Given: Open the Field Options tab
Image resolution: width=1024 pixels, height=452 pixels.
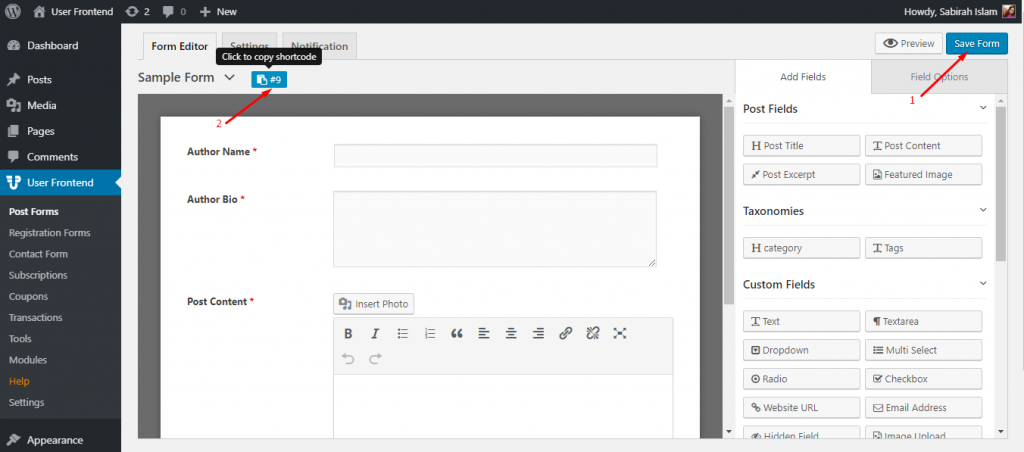Looking at the screenshot, I should pyautogui.click(x=939, y=77).
